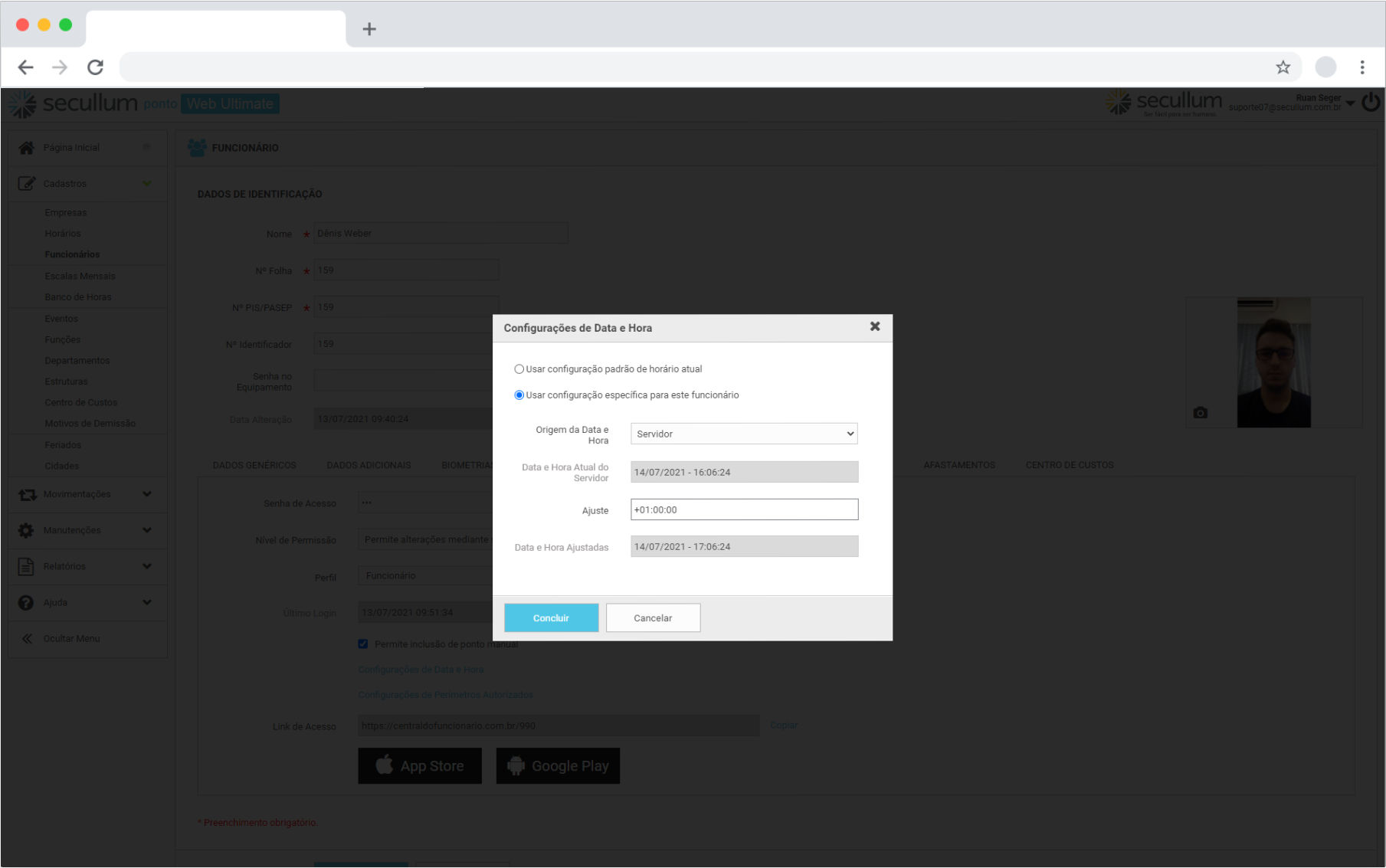Click the Cadastros edit icon in sidebar
The width and height of the screenshot is (1386, 868).
26,183
